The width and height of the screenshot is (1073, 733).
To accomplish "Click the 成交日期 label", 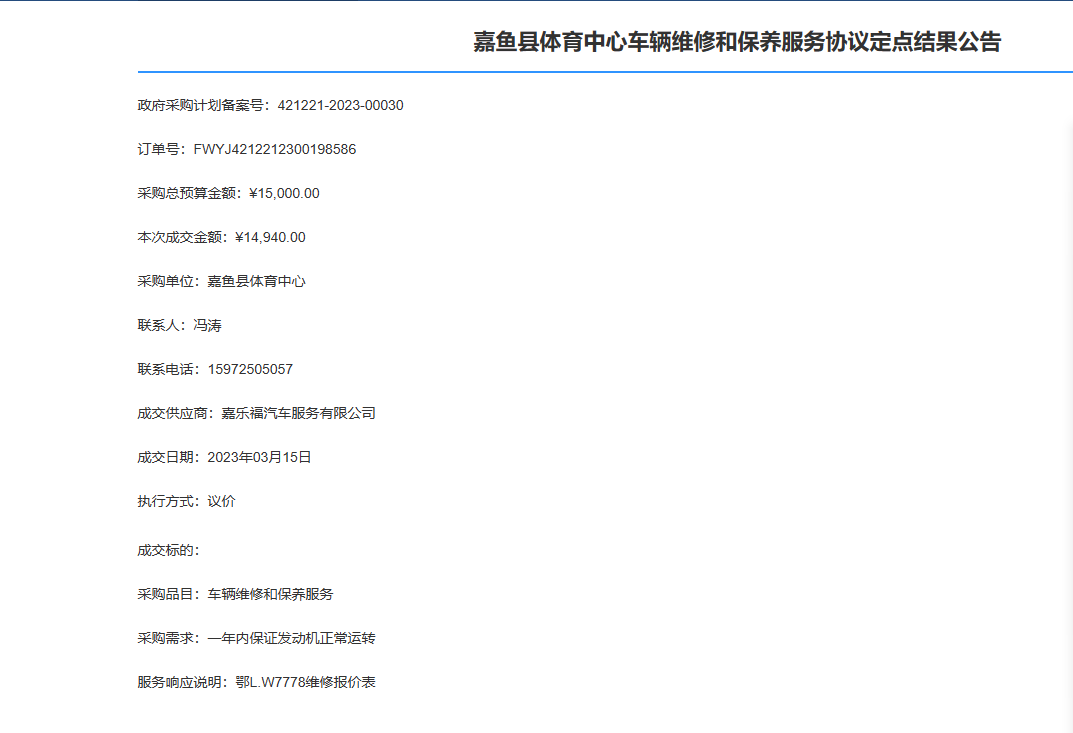I will [169, 457].
